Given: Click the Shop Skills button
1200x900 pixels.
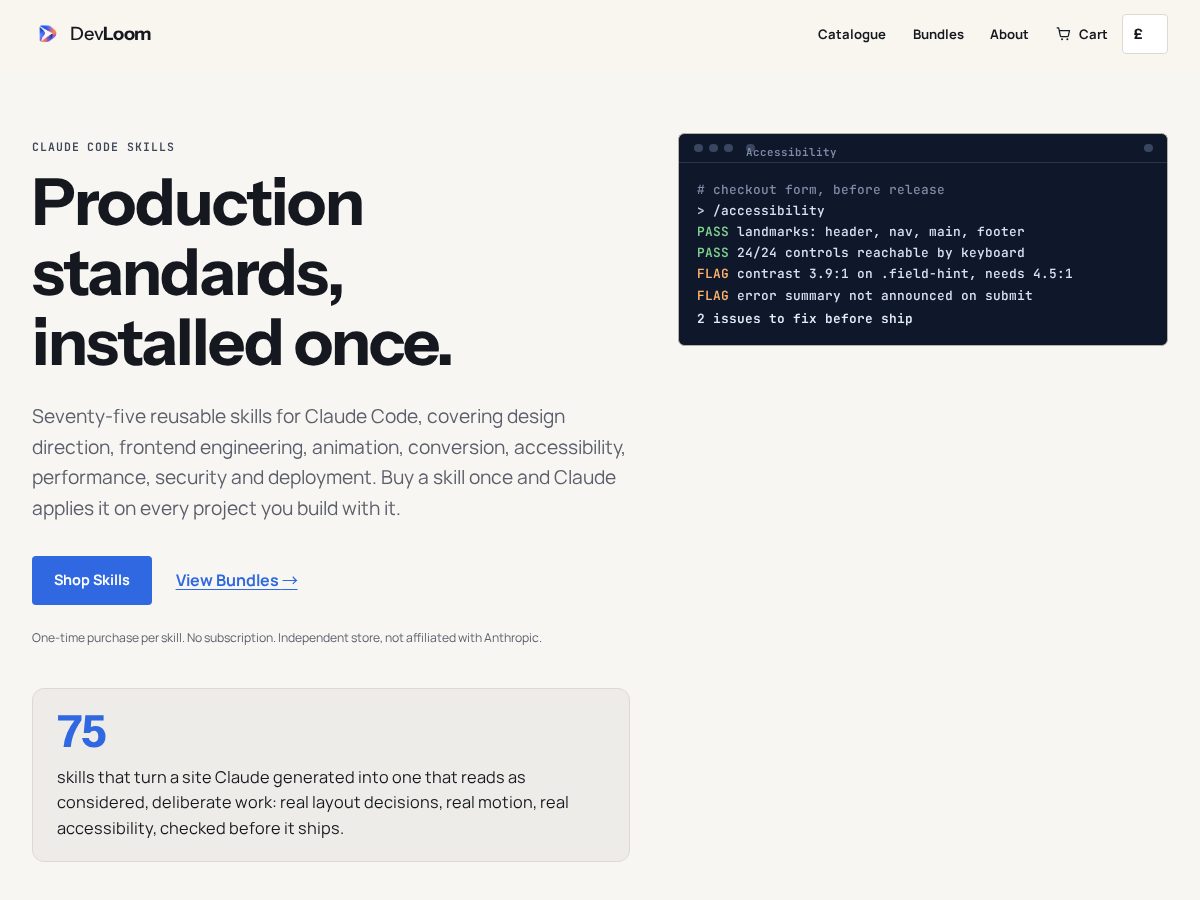Looking at the screenshot, I should (92, 580).
